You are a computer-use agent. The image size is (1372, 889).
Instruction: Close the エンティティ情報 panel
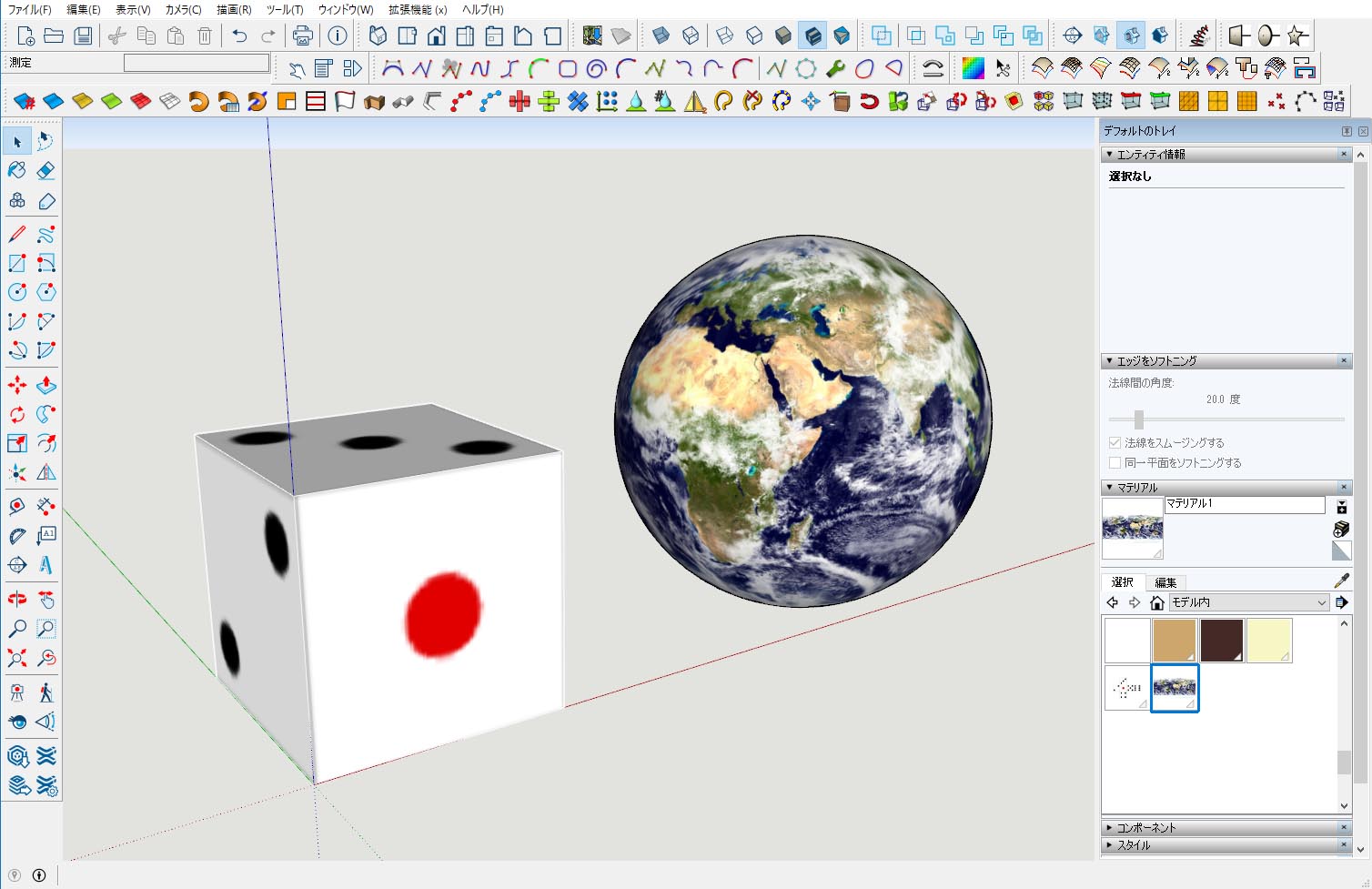click(x=1344, y=155)
